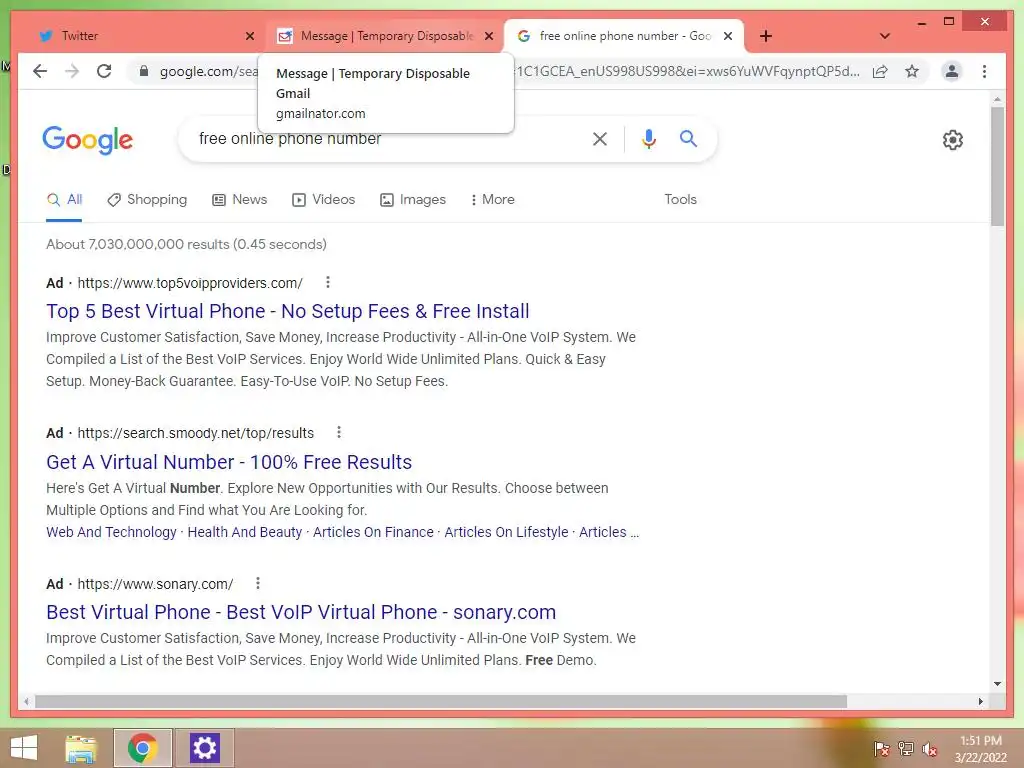Click the scroll right arrow

[x=980, y=701]
